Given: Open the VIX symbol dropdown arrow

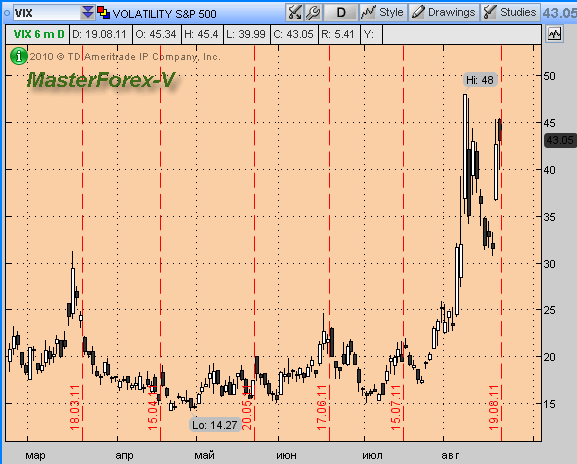Looking at the screenshot, I should point(88,13).
